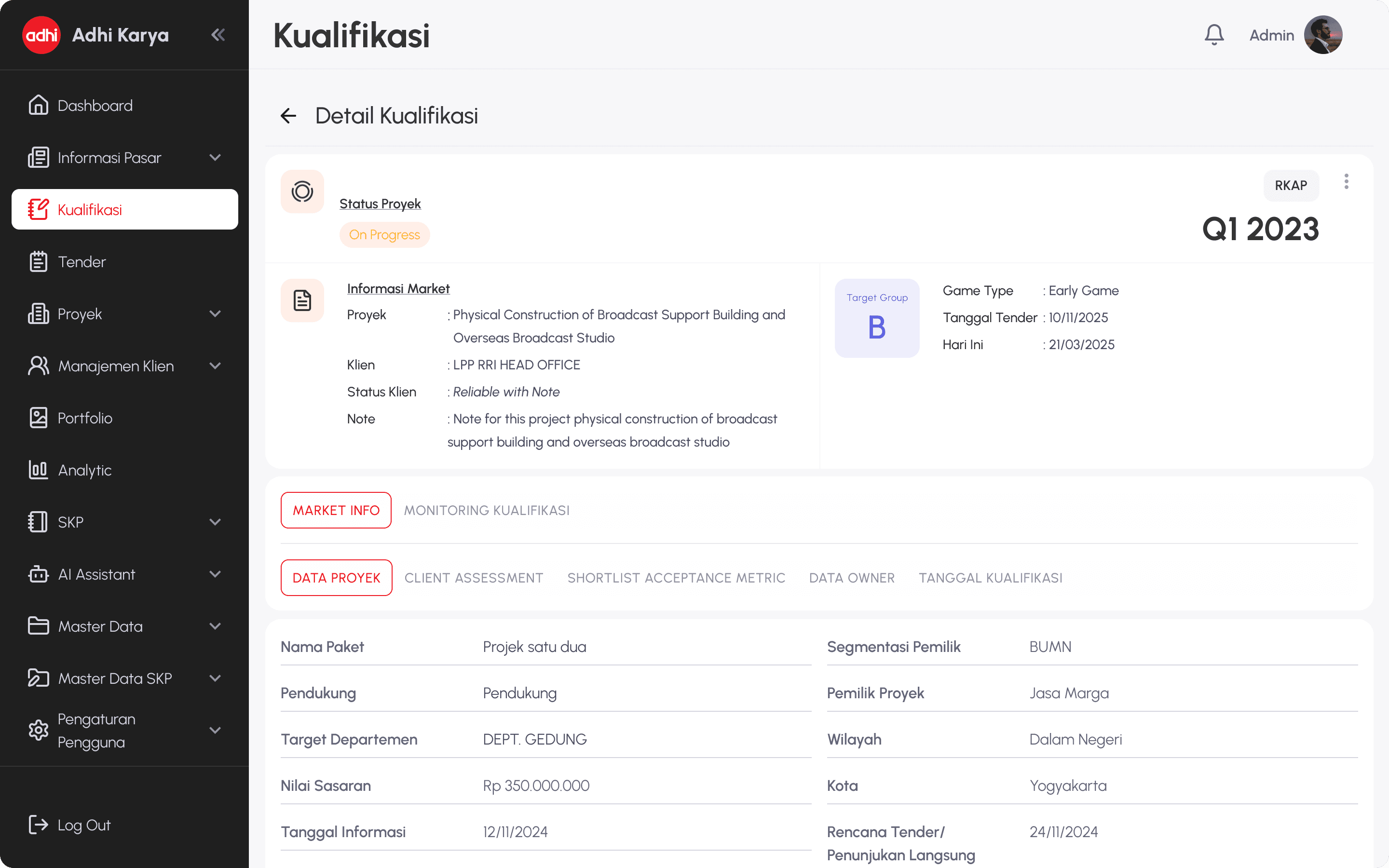Image resolution: width=1389 pixels, height=868 pixels.
Task: Expand the Pengaturan Pengguna menu chevron
Action: pos(215,730)
